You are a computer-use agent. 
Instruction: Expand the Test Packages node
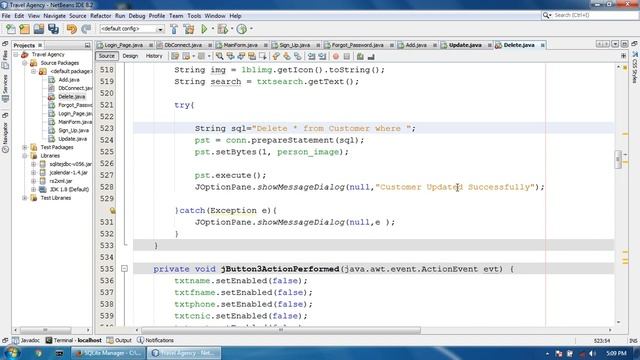point(25,147)
